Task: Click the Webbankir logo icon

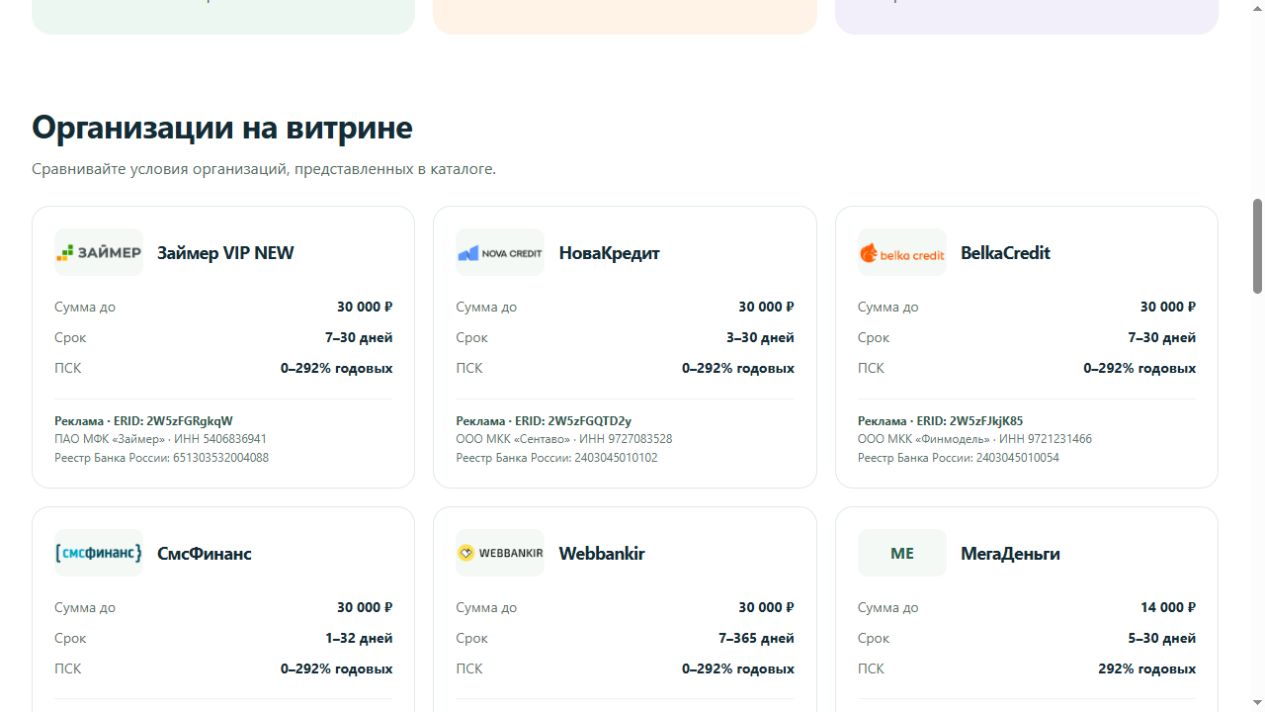Action: [x=500, y=553]
